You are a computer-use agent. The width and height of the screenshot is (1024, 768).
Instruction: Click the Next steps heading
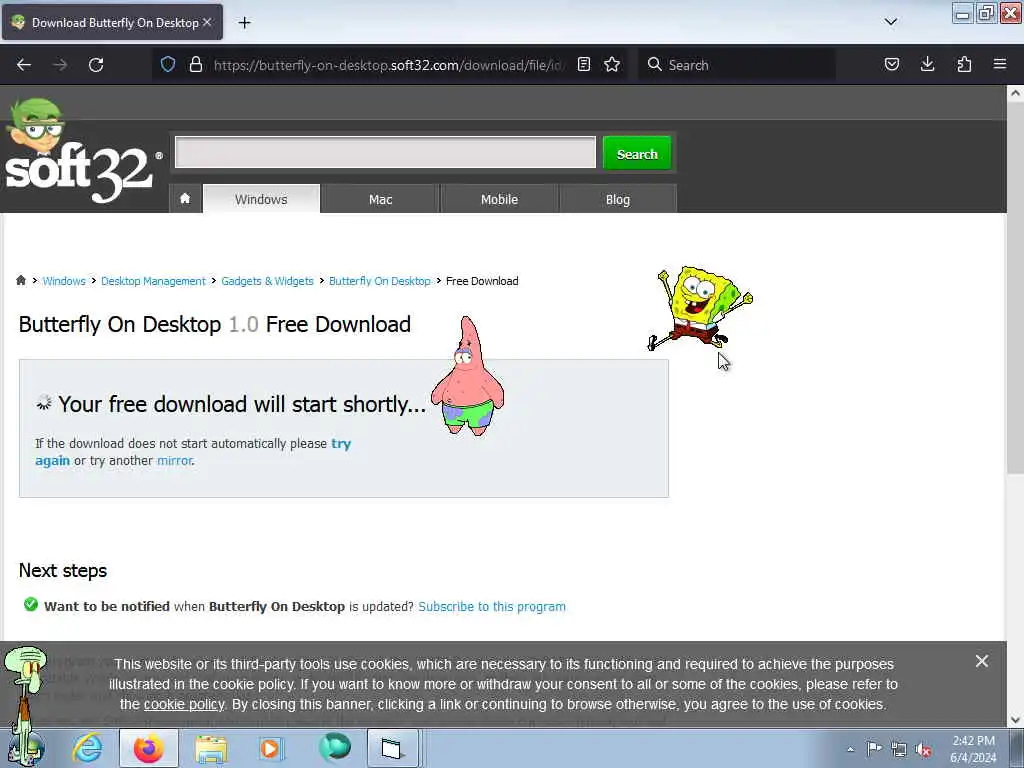point(63,571)
